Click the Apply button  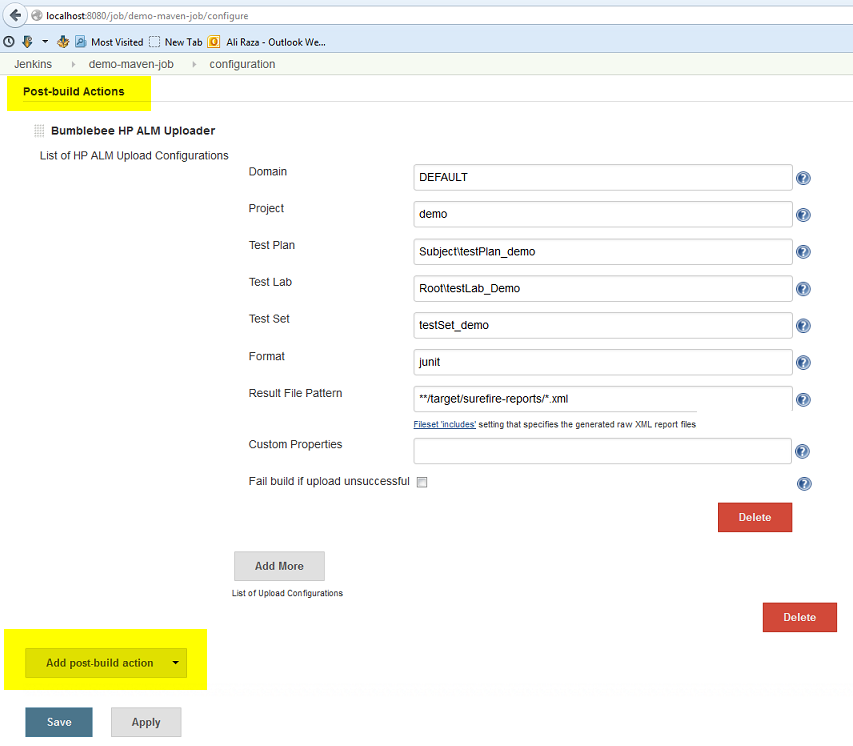145,721
